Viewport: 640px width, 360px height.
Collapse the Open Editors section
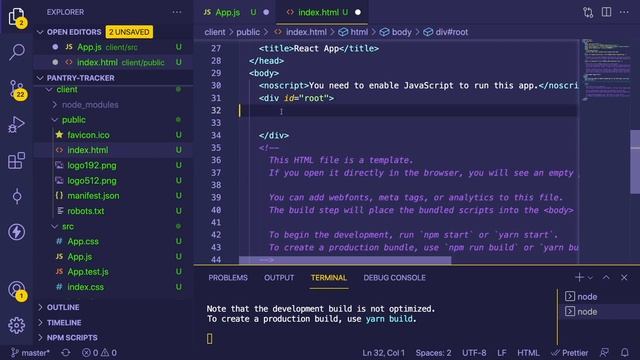40,32
